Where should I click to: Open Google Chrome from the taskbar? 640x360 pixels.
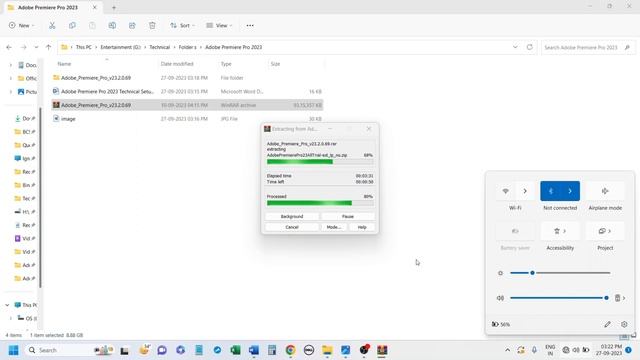(x=290, y=350)
